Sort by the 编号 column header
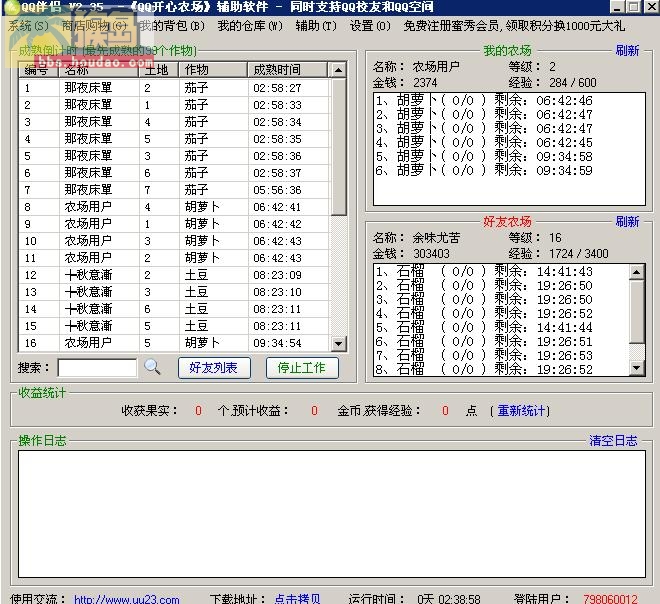660x604 pixels. coord(39,70)
